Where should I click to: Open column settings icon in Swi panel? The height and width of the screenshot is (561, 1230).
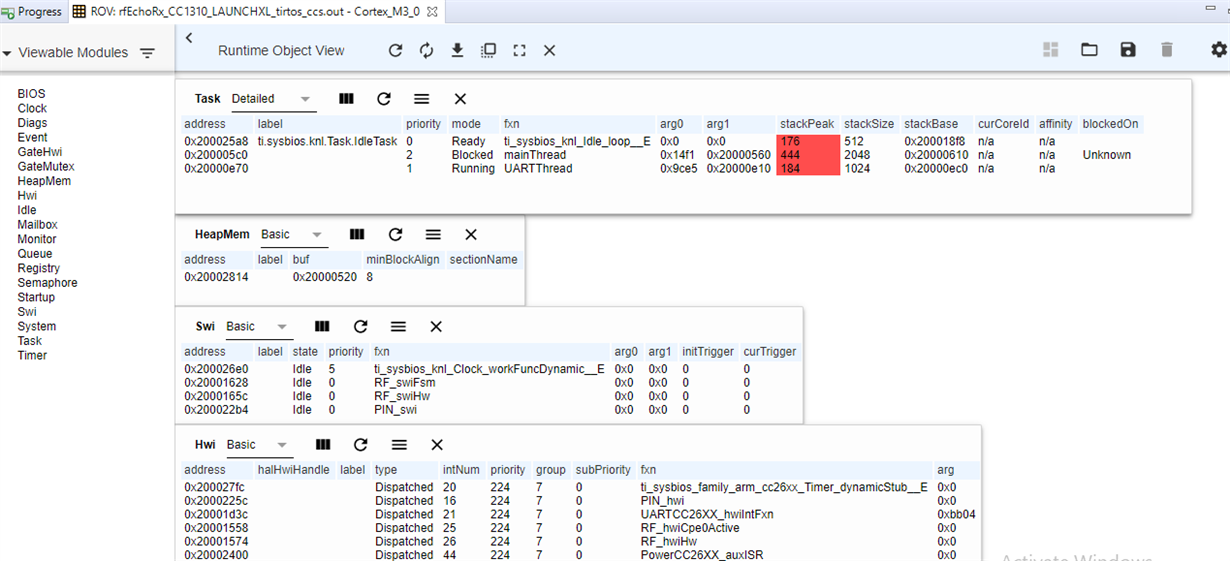coord(322,326)
